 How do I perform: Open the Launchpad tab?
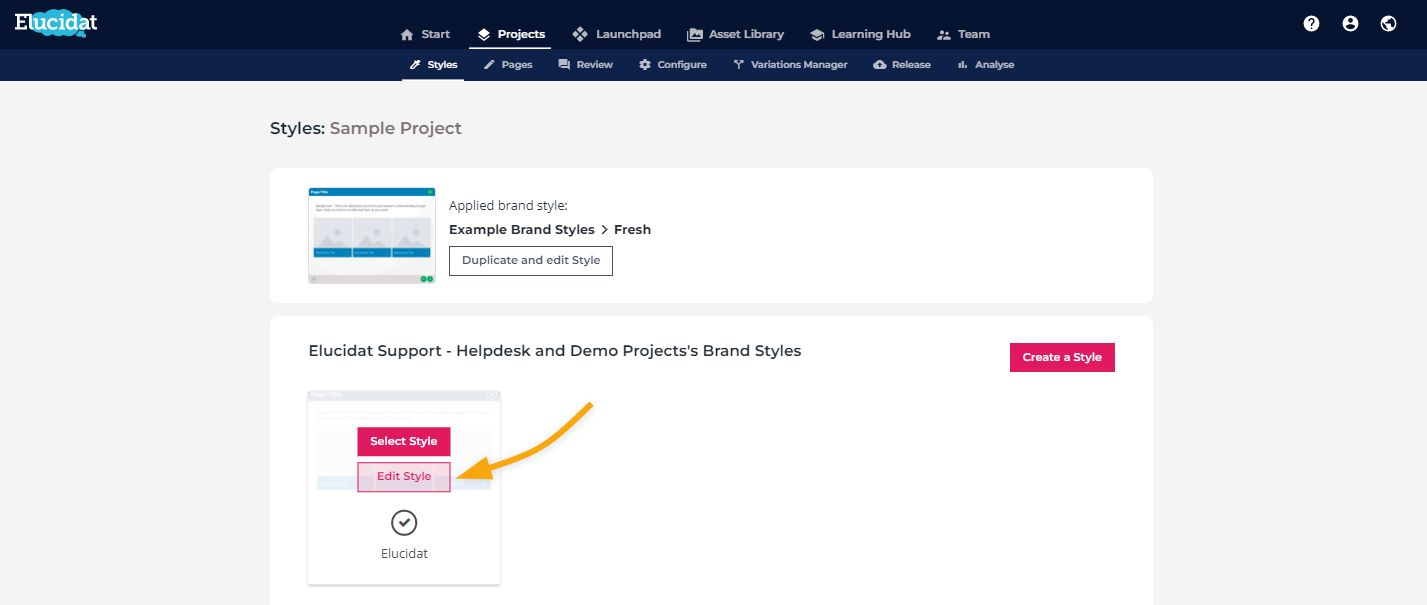pyautogui.click(x=616, y=34)
